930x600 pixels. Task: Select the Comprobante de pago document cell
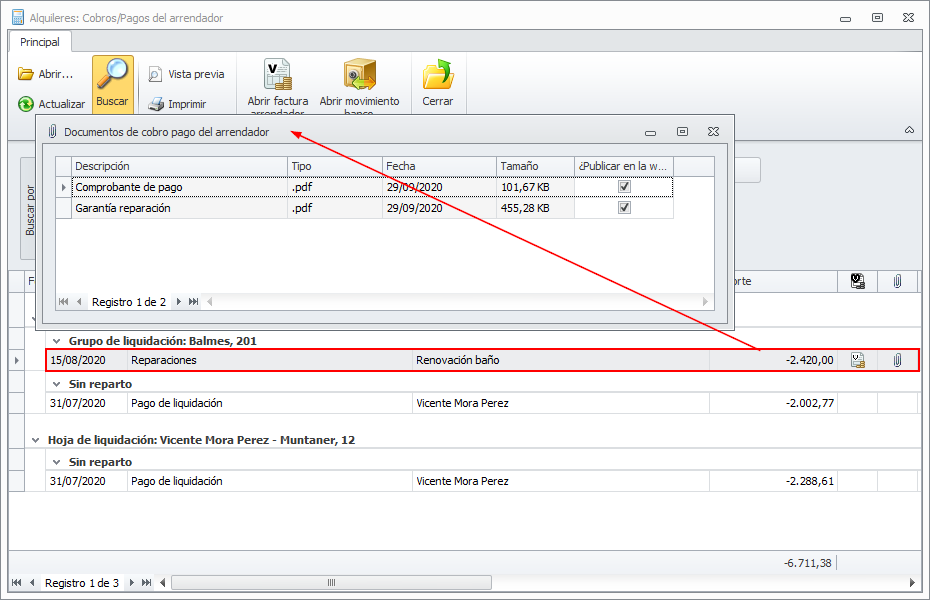(x=179, y=187)
